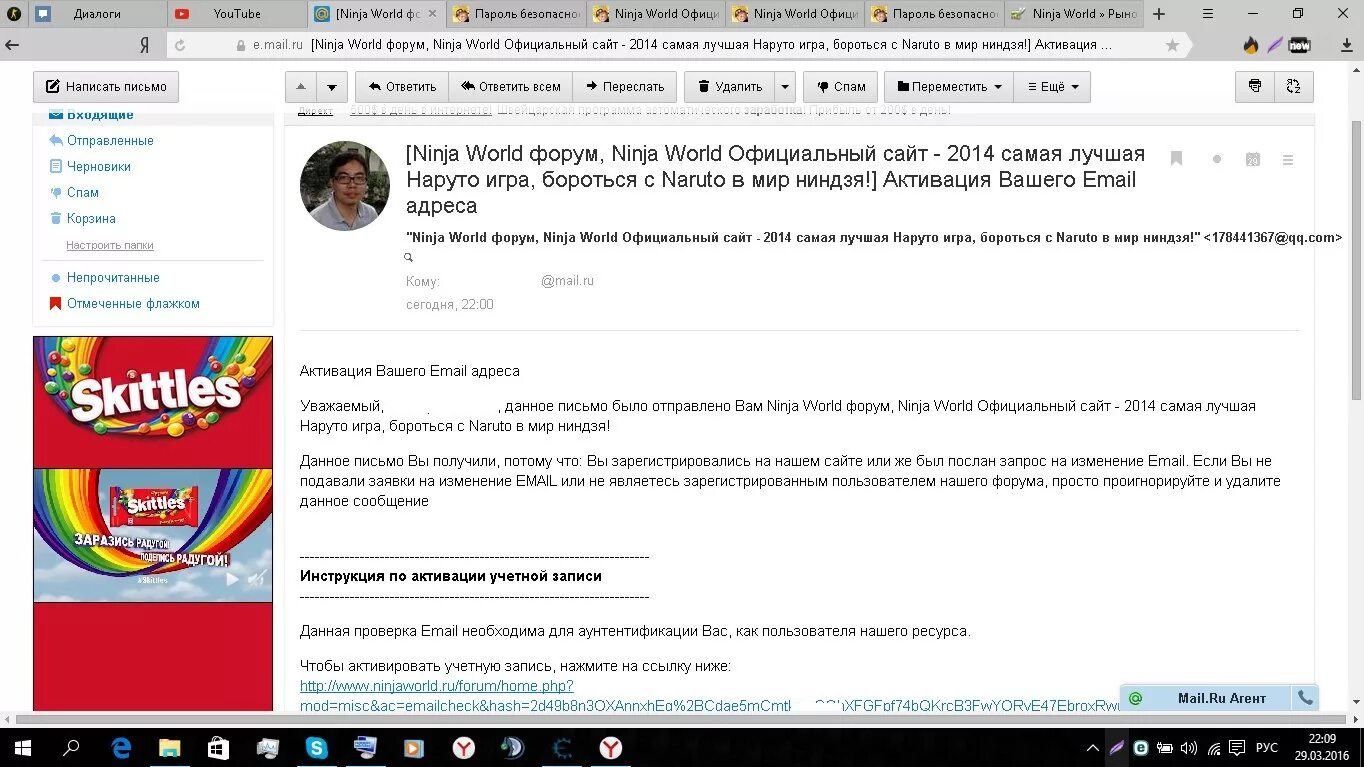Expand the dropdown arrow beside Удалить

click(786, 87)
